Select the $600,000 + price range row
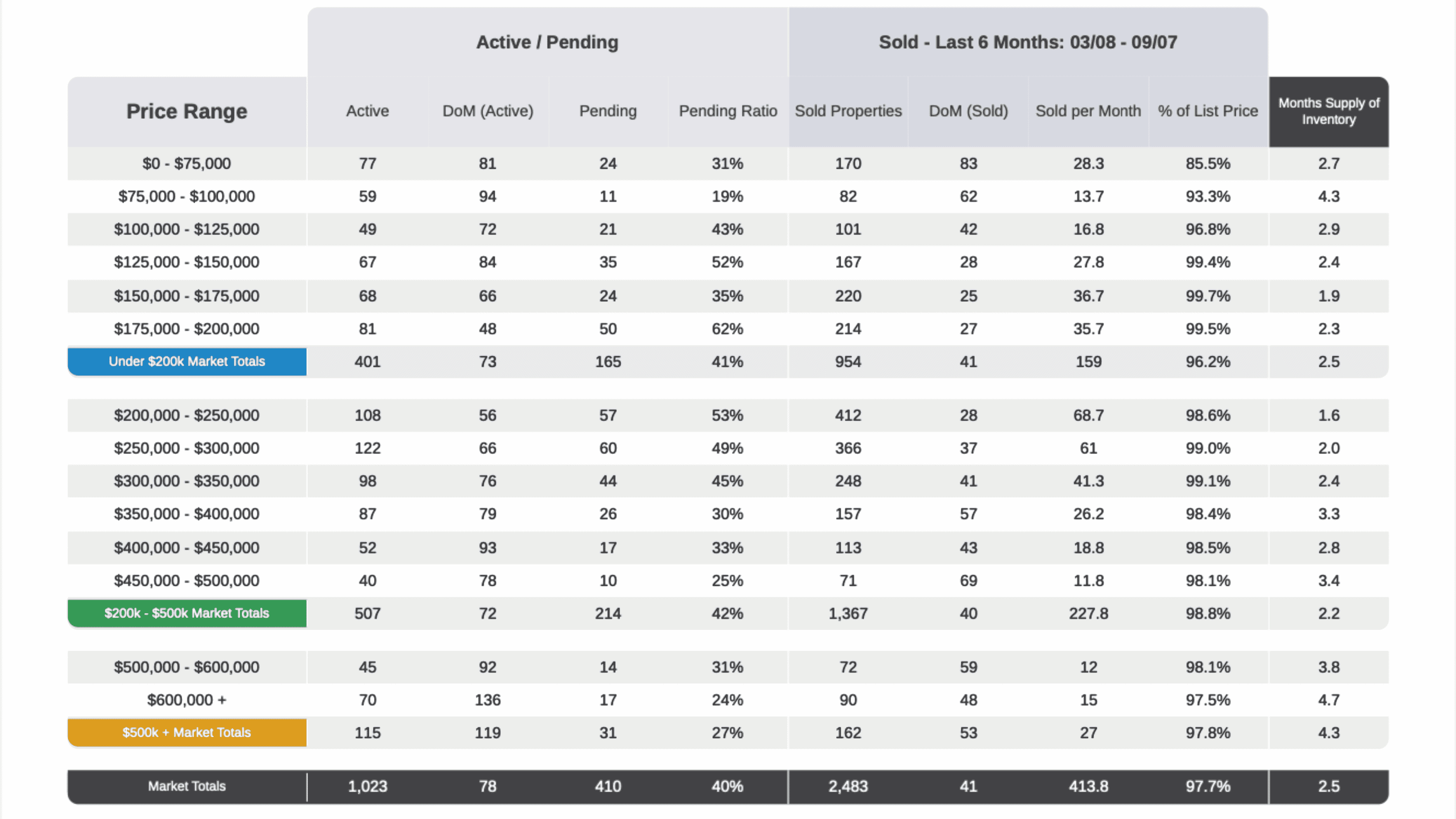1456x819 pixels. 728,700
